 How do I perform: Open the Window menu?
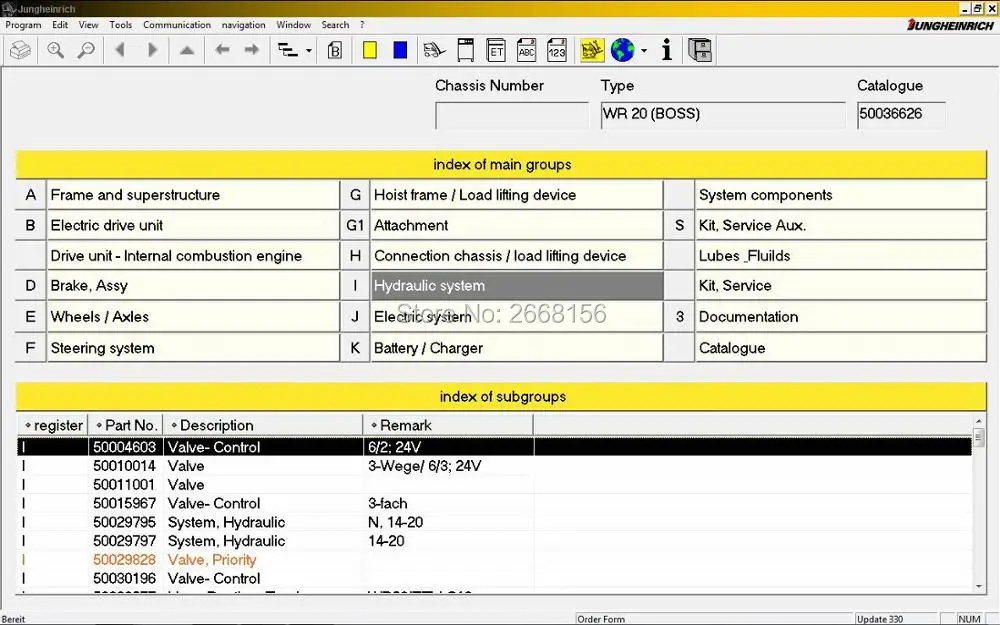293,25
